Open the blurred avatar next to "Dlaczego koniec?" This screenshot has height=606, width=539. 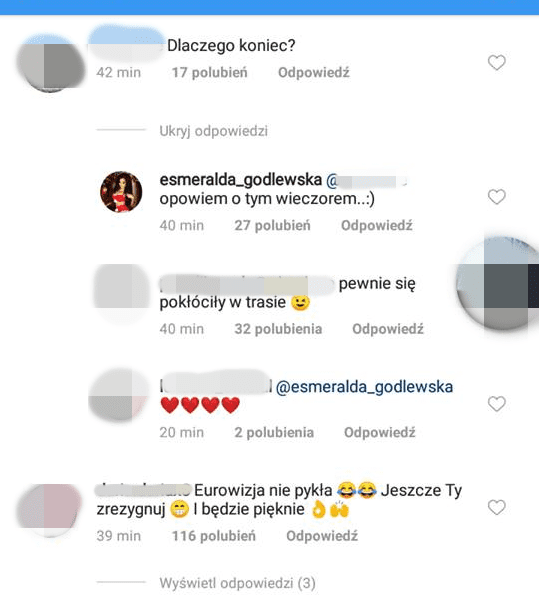pos(50,64)
